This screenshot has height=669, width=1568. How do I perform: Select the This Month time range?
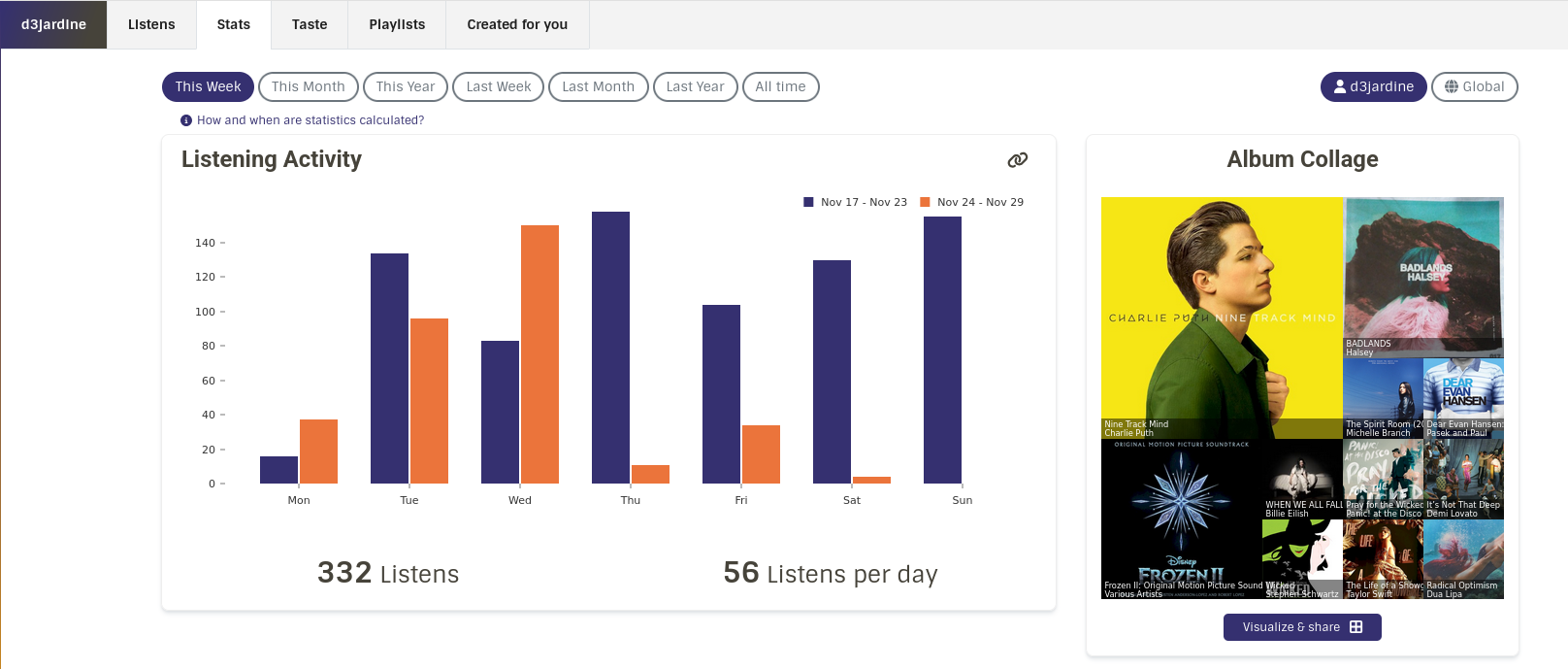pos(308,86)
